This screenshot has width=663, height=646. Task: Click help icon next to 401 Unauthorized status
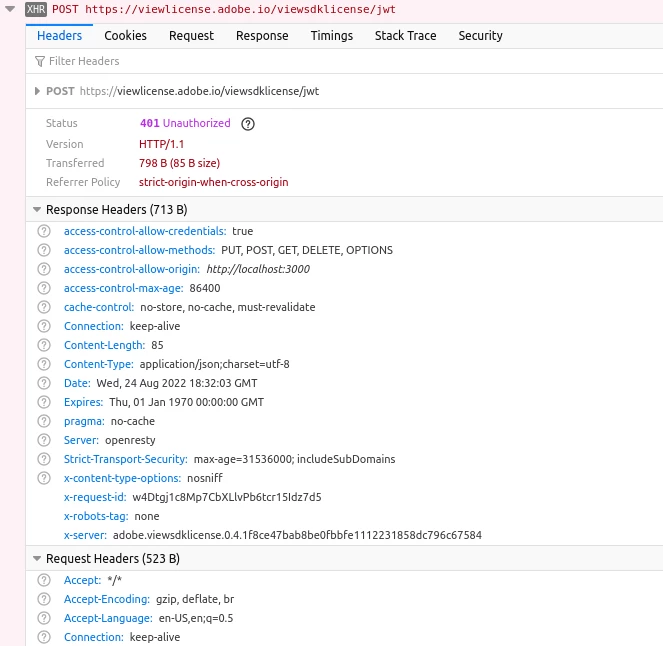(248, 124)
